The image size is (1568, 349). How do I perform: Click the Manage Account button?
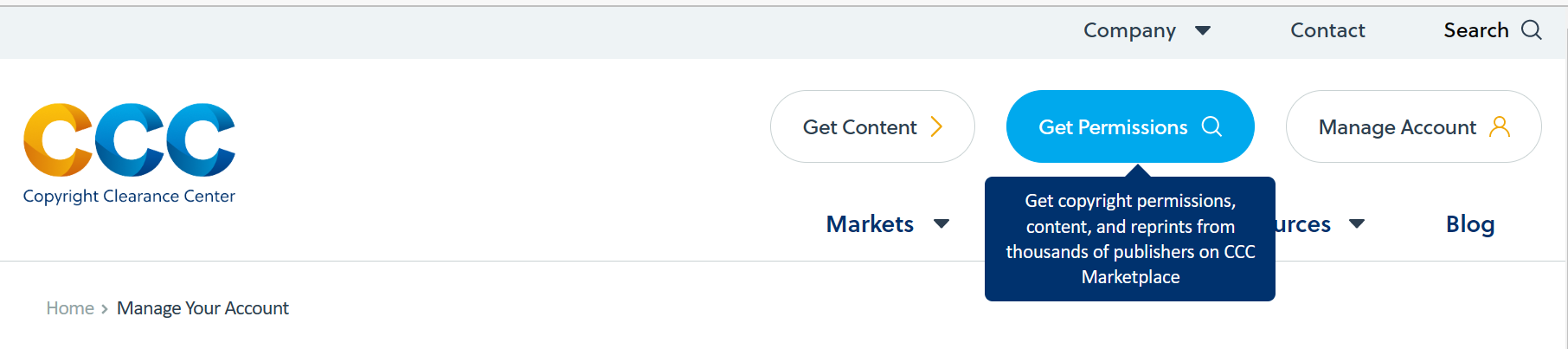pos(1413,126)
